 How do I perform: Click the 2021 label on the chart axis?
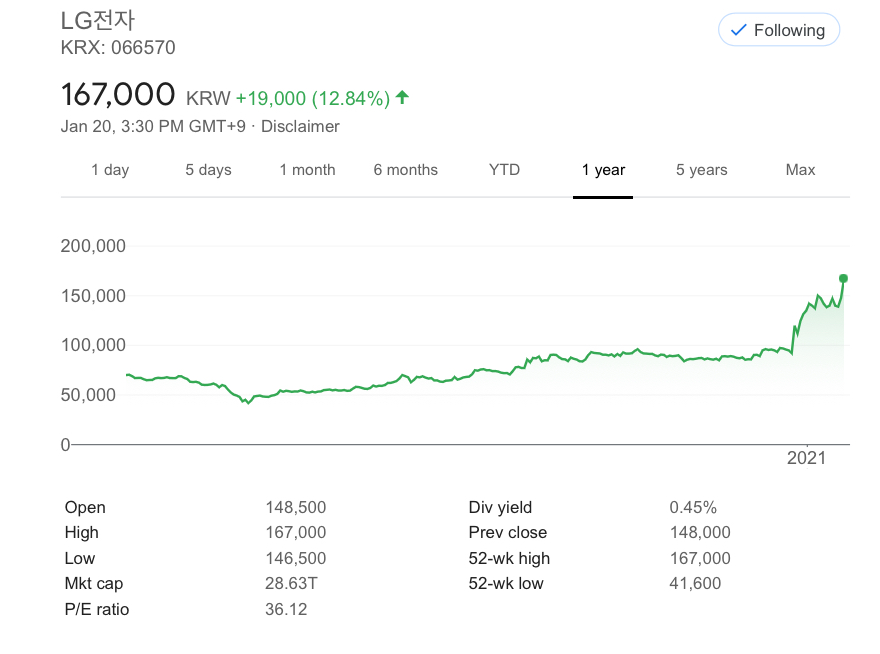806,458
